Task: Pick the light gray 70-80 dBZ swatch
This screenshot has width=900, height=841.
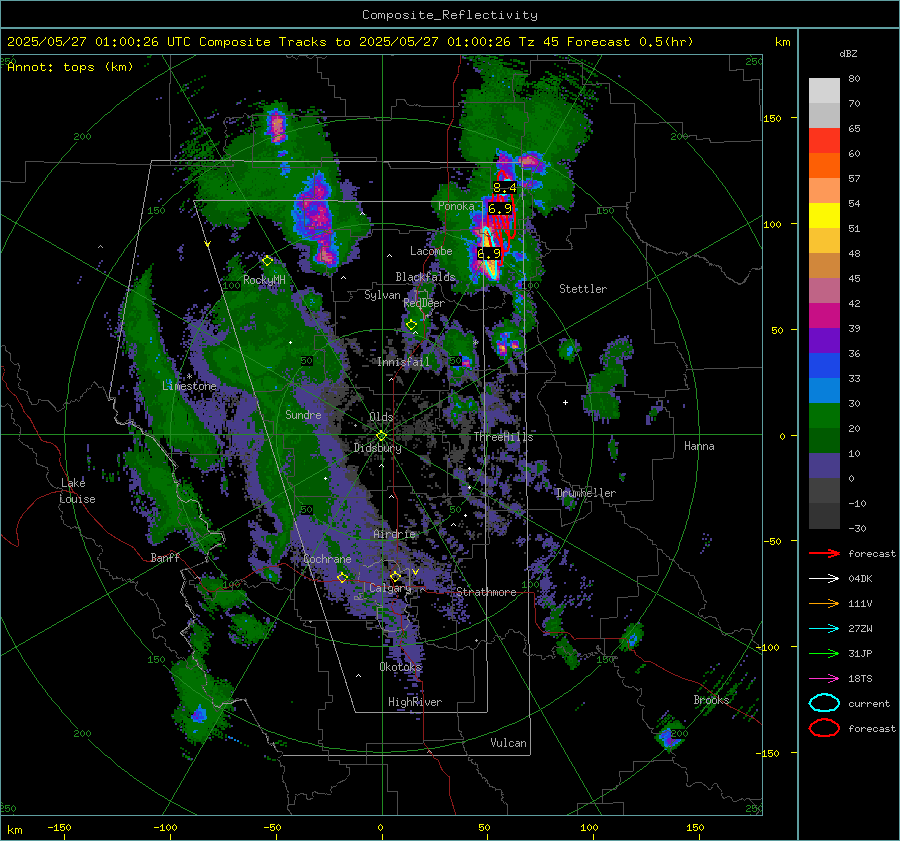Action: click(x=824, y=91)
